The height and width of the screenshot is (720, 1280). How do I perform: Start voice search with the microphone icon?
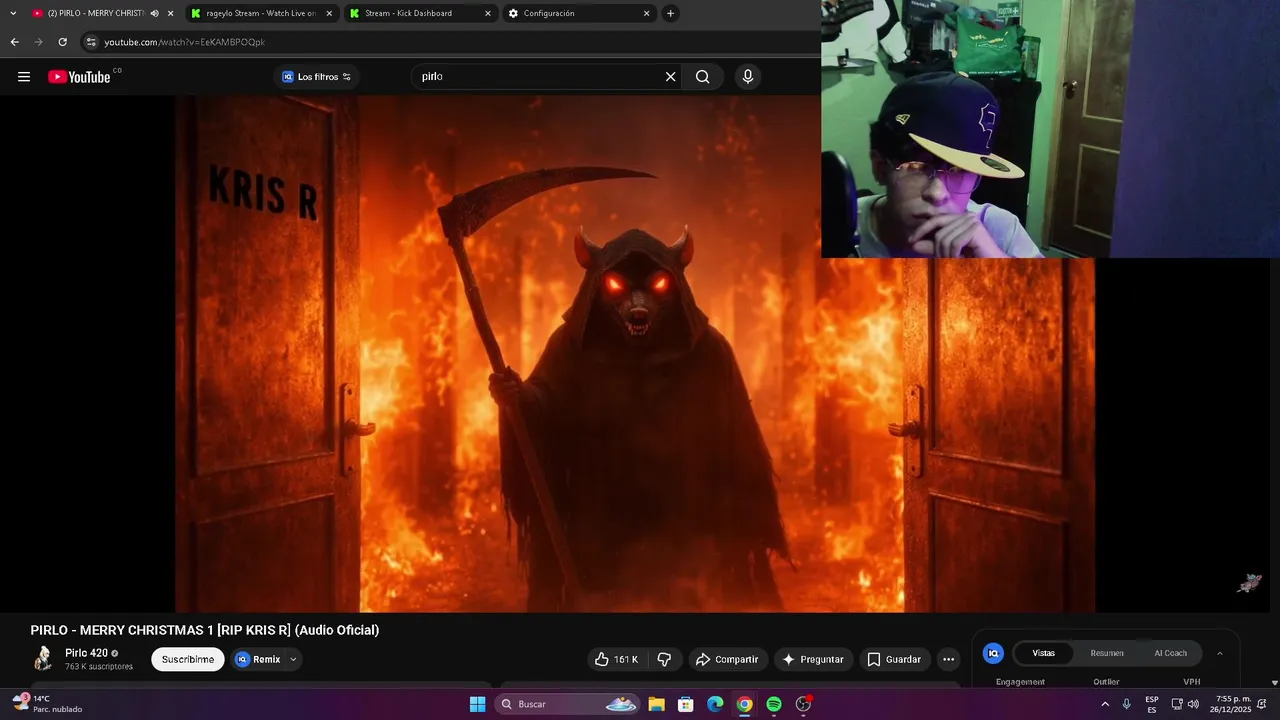747,77
